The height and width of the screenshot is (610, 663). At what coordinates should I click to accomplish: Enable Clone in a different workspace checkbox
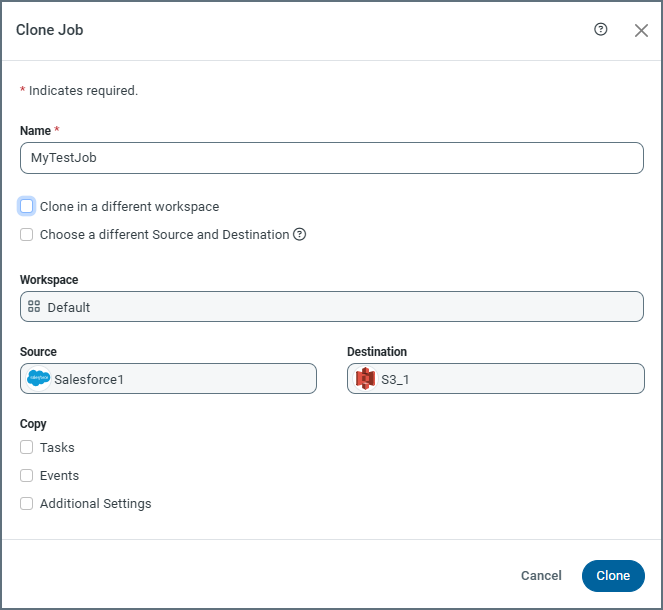[27, 206]
